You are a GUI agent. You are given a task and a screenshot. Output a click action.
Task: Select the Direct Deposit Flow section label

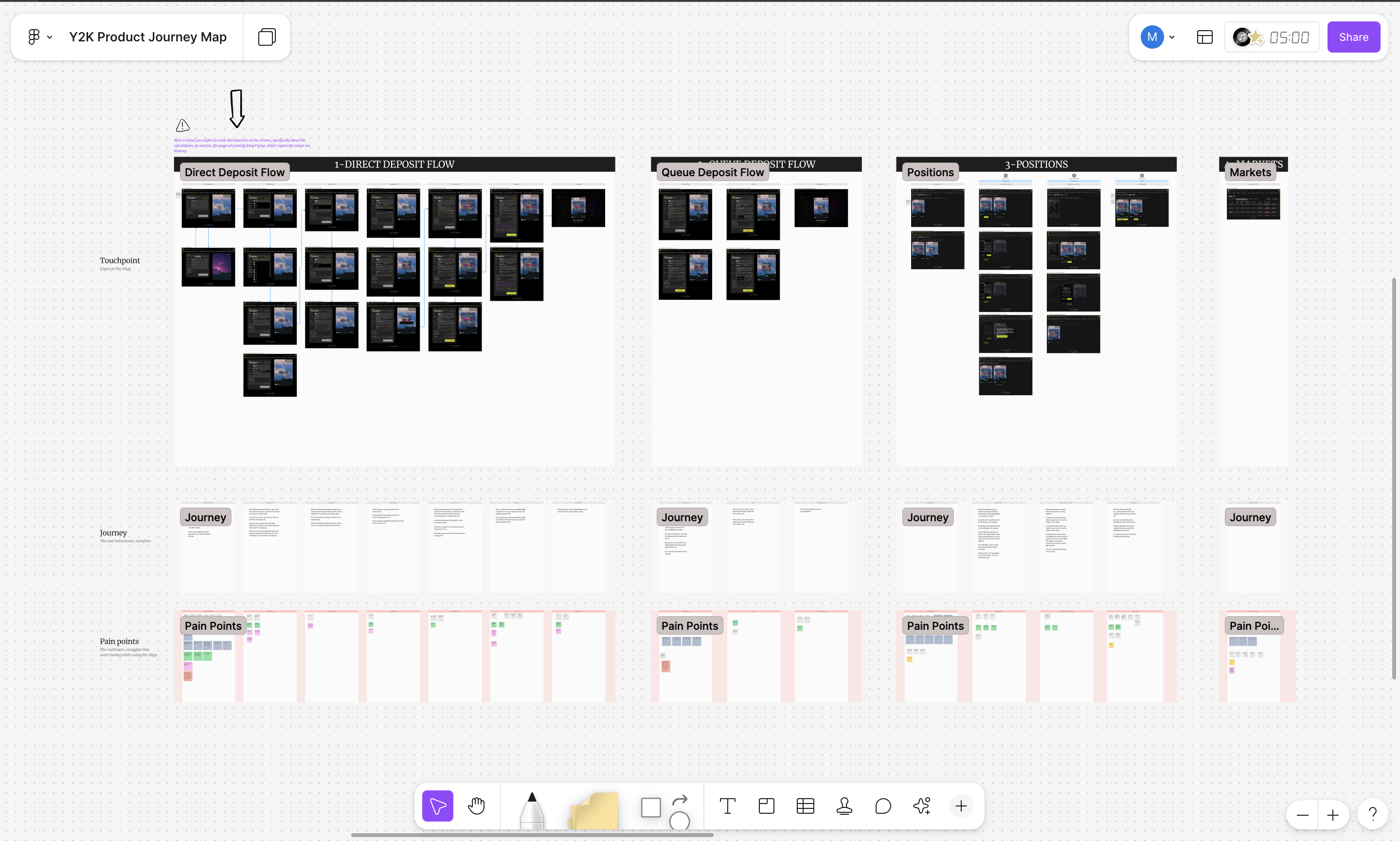[234, 172]
